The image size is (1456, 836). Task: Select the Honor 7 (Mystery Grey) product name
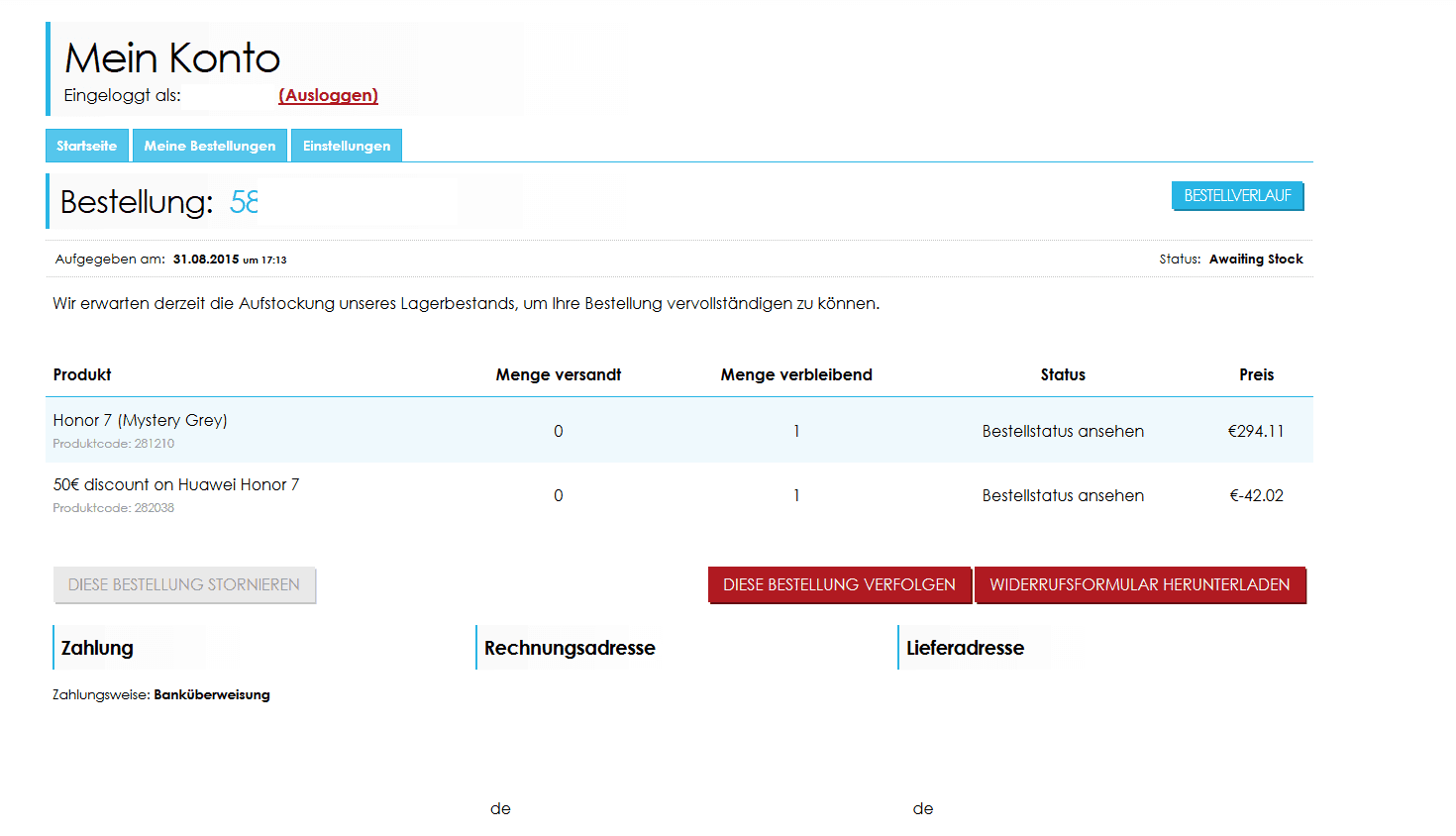[x=140, y=420]
